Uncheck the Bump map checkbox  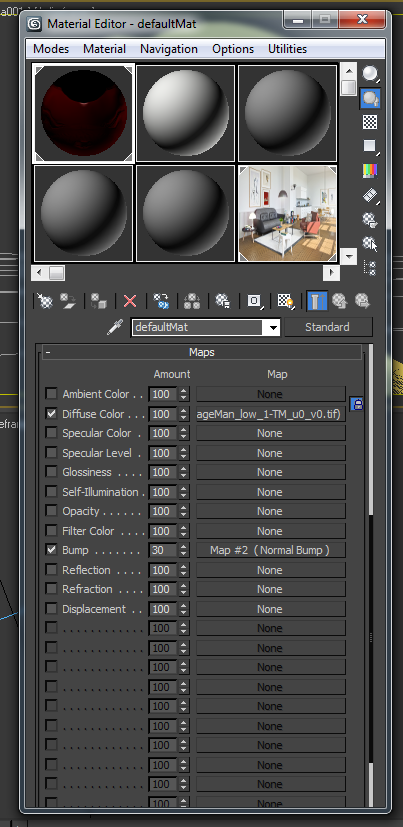[x=51, y=550]
